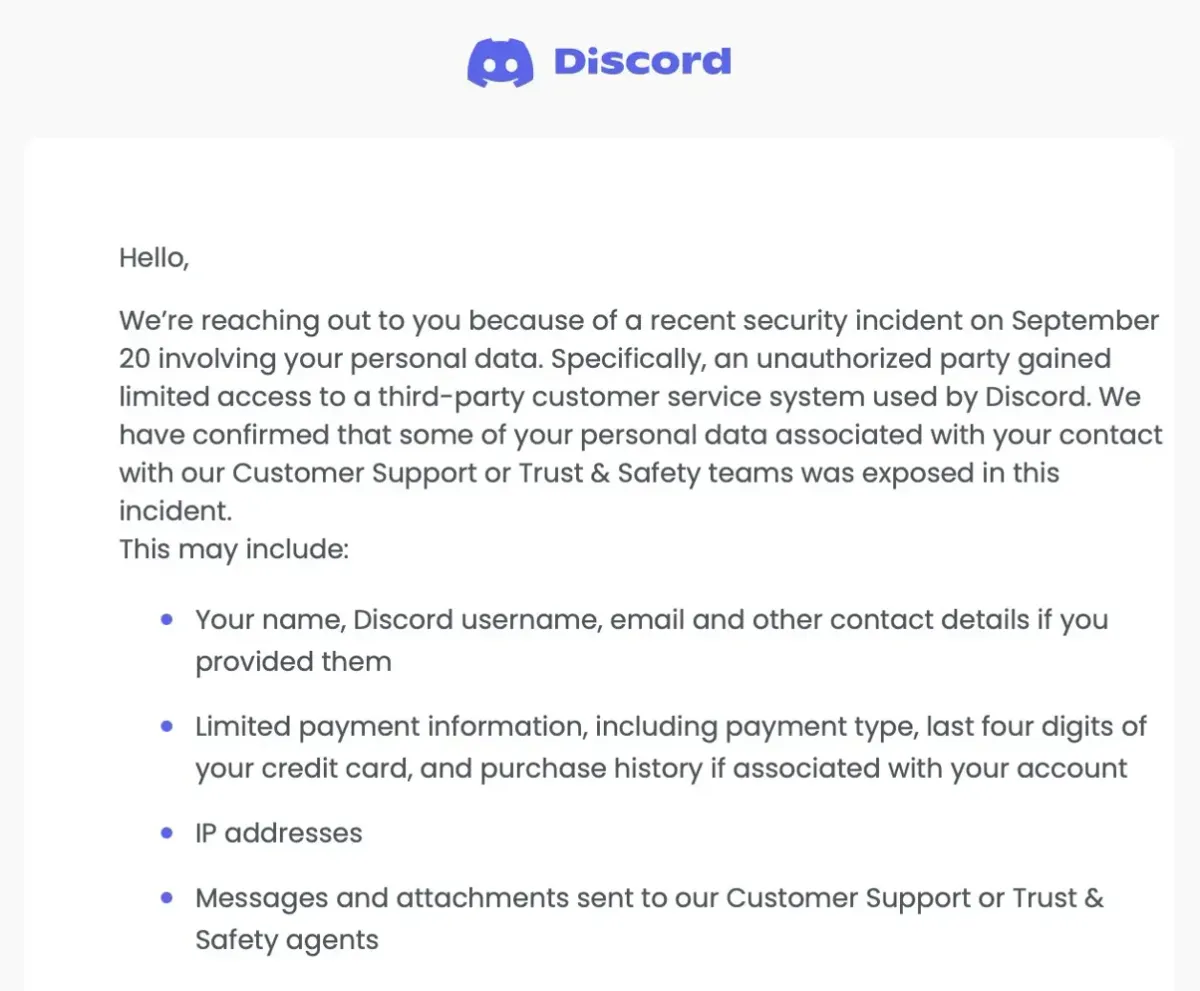This screenshot has height=991, width=1200.
Task: Click "Safety agents" at the list's end
Action: click(287, 940)
